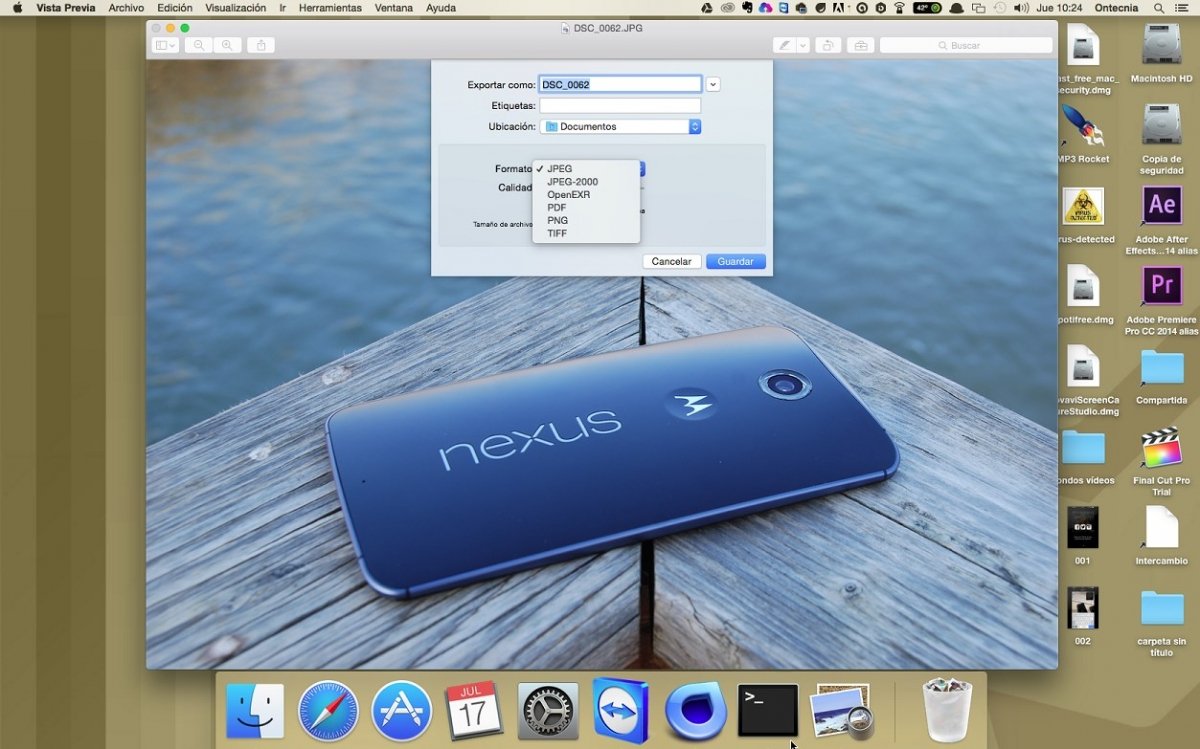
Task: Choose PNG in the Formato list
Action: pos(586,220)
